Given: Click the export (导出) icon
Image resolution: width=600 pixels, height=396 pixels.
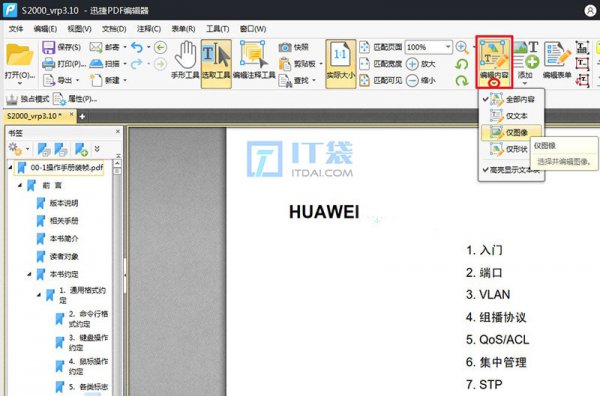Looking at the screenshot, I should [x=49, y=80].
